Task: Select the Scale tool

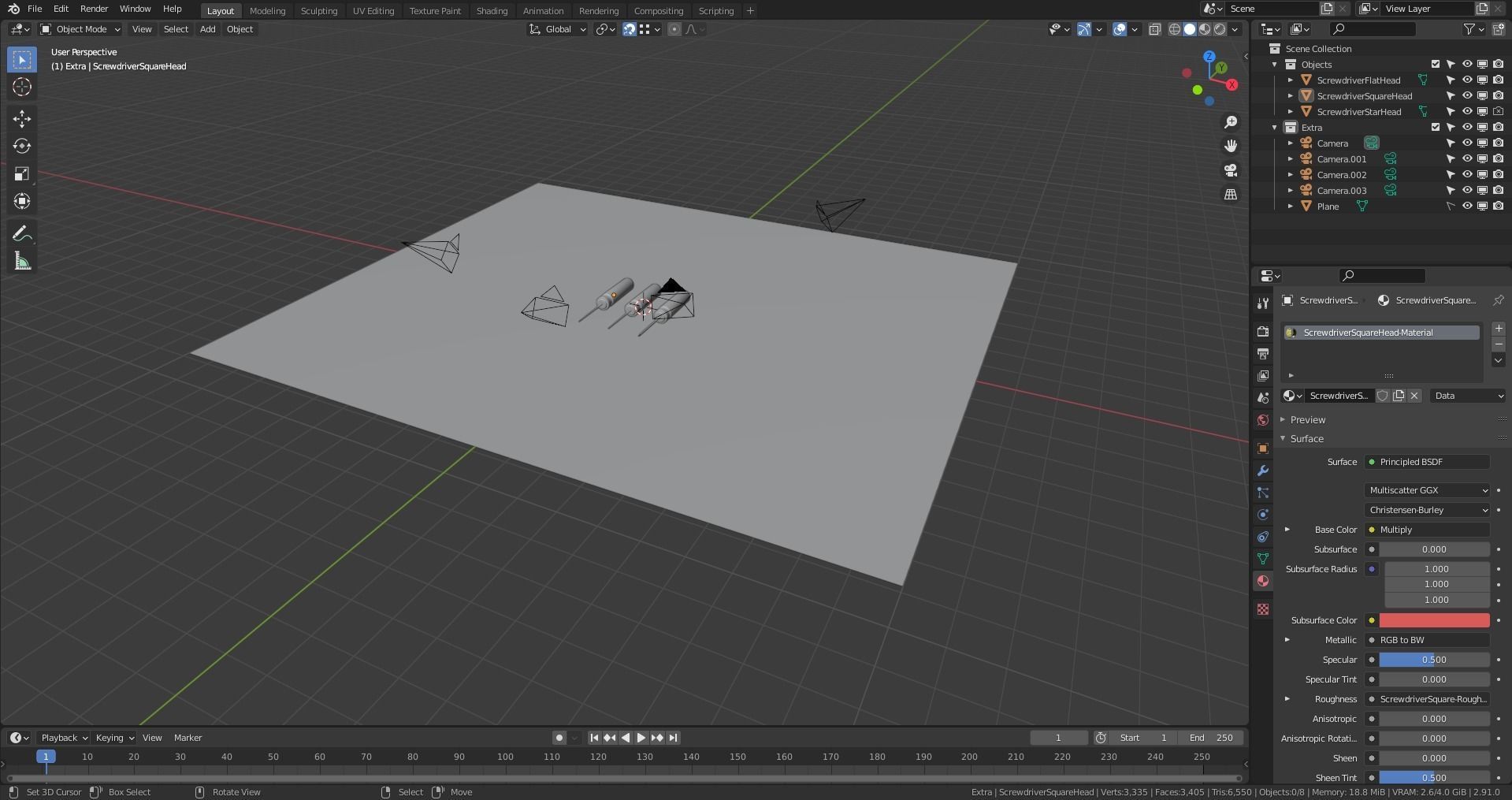Action: click(22, 174)
